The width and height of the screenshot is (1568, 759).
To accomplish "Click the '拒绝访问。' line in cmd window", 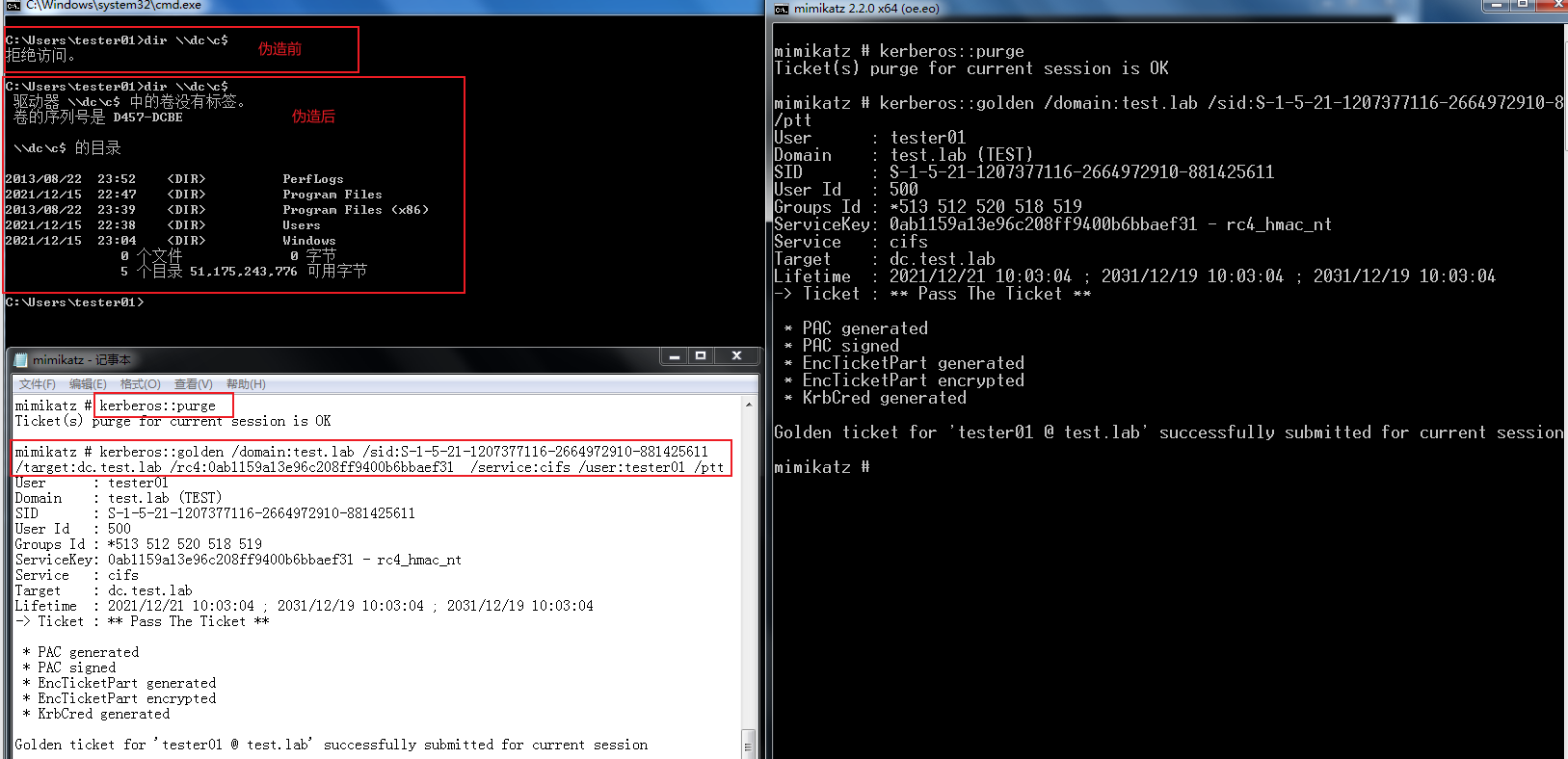I will click(x=40, y=56).
